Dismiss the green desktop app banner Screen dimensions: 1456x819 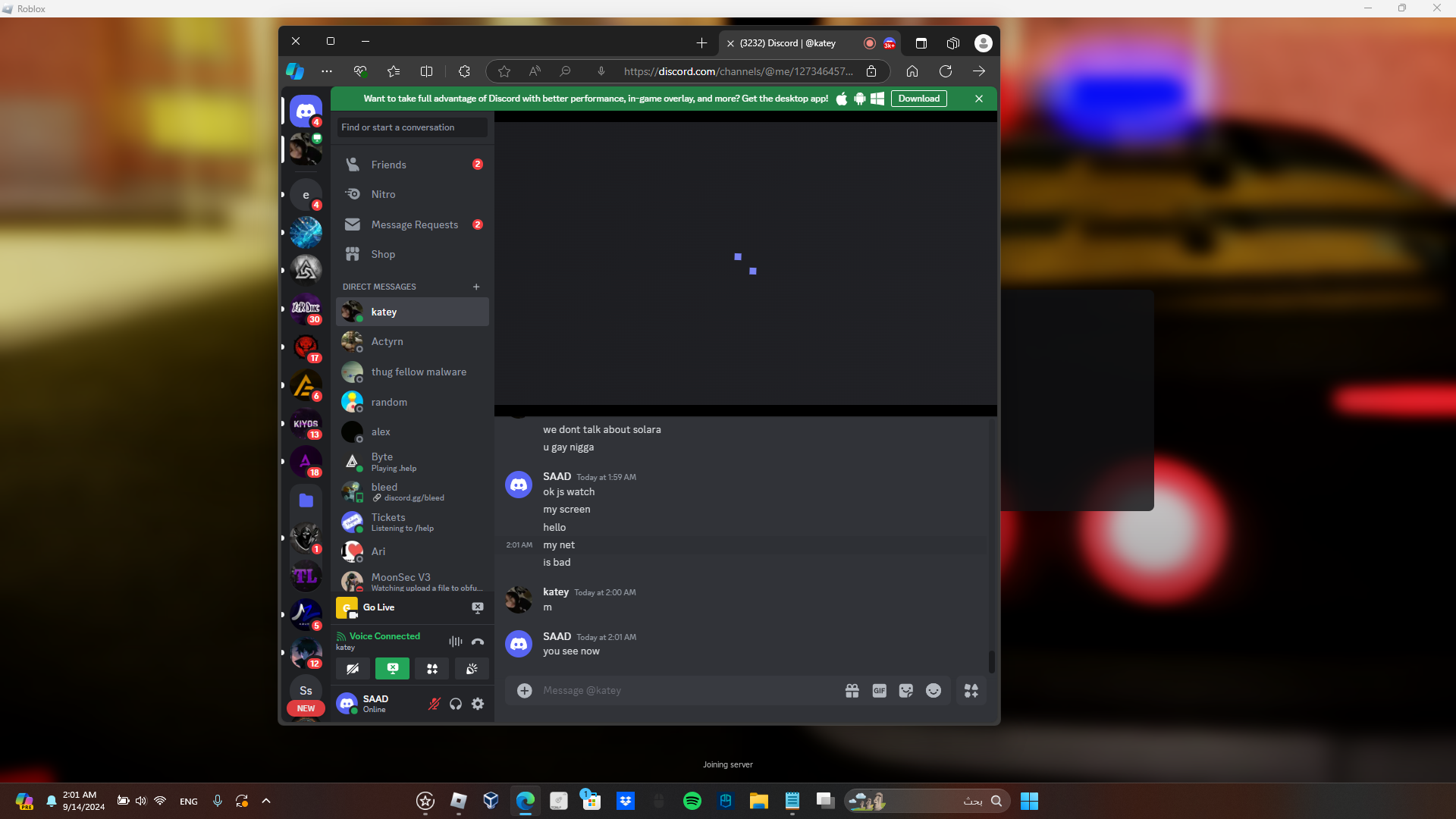(979, 99)
